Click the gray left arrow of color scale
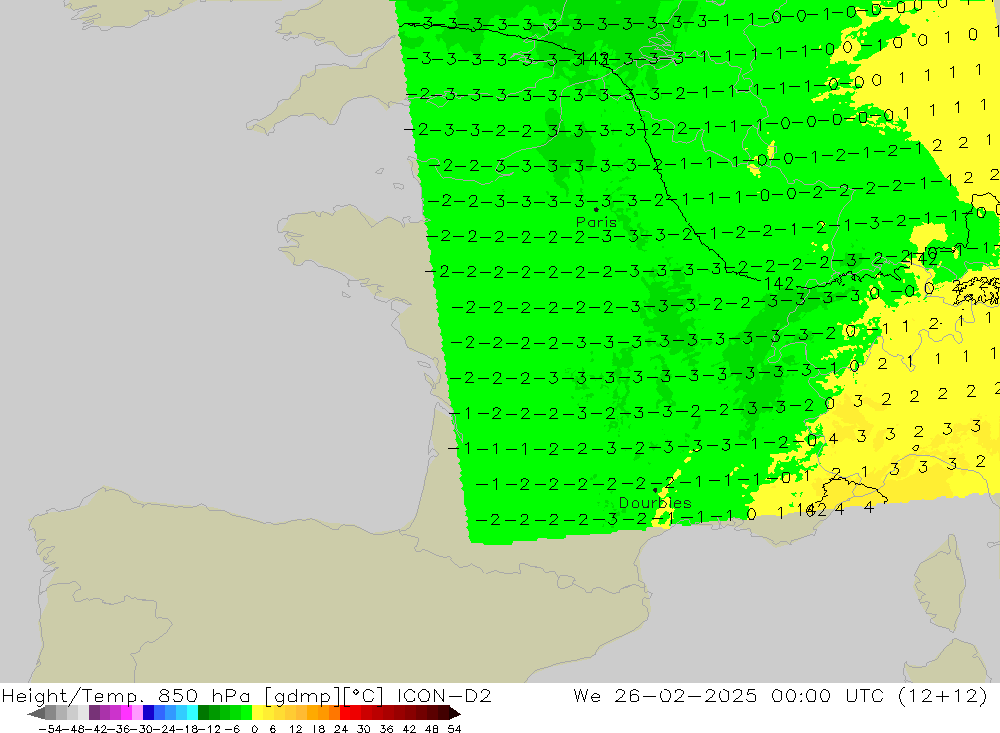Screen dimensions: 1000x733 (x=36, y=713)
